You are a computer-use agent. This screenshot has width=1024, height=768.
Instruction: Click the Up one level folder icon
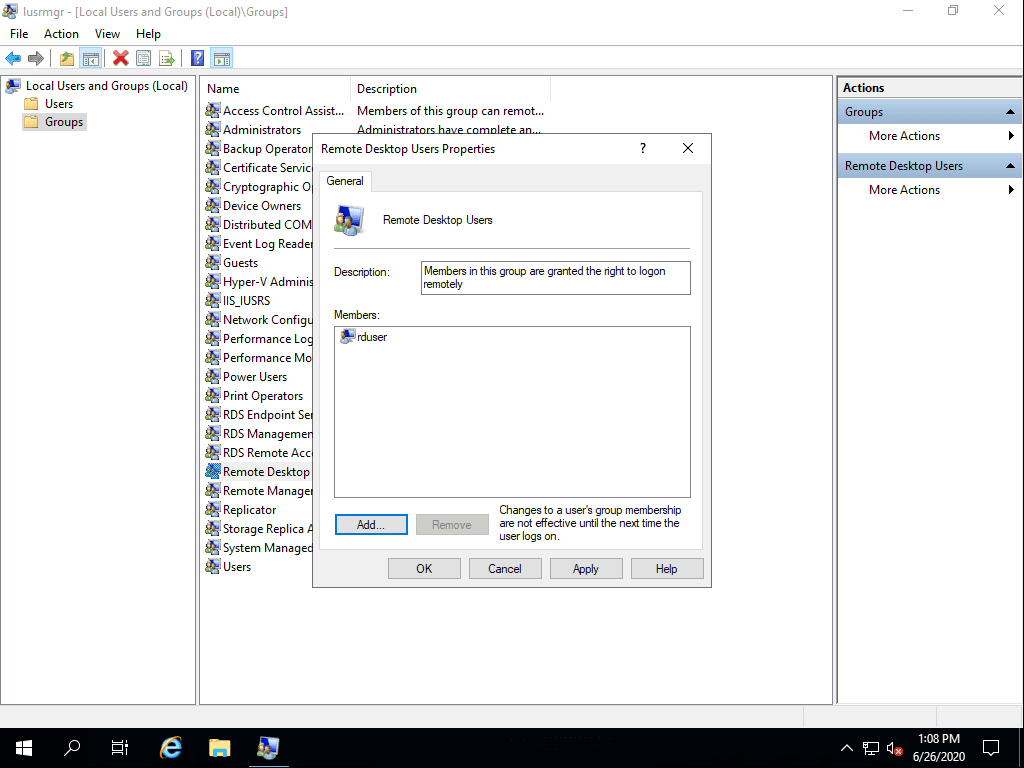[66, 58]
